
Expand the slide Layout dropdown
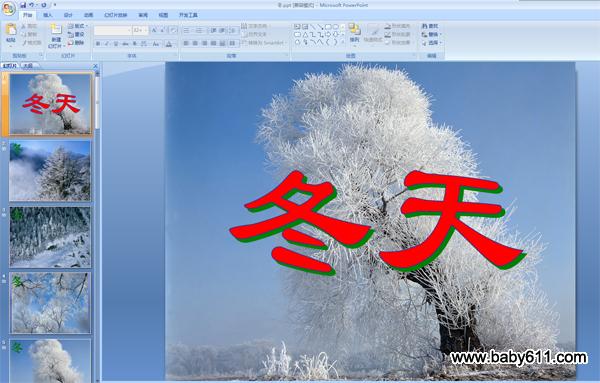coord(78,26)
